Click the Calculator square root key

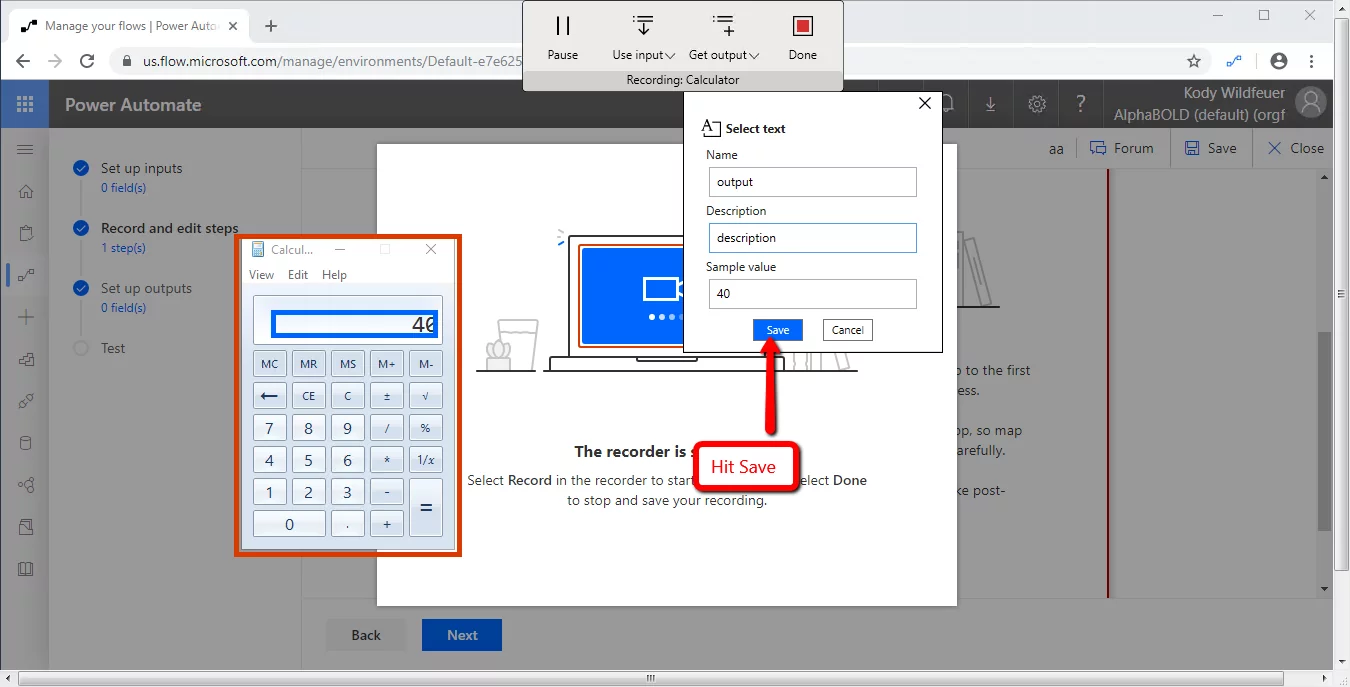426,396
